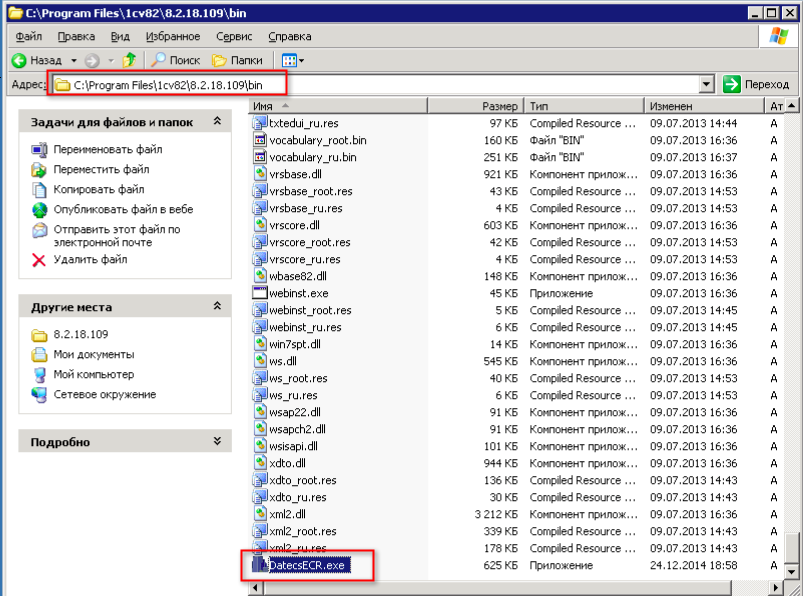Screen dimensions: 803x596
Task: Select the webinst.exe application icon
Action: pos(260,293)
